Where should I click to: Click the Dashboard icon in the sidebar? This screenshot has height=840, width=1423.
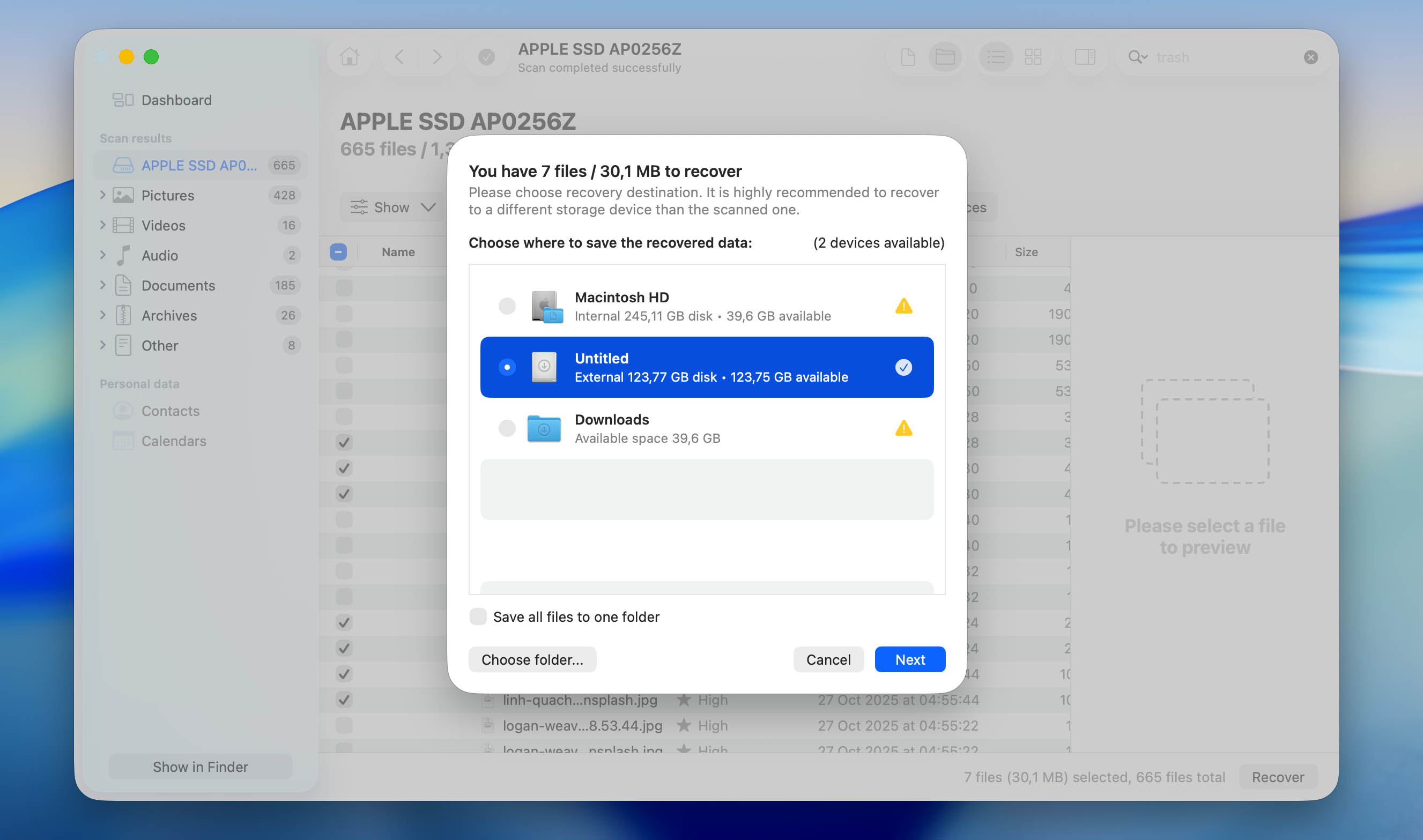point(123,100)
